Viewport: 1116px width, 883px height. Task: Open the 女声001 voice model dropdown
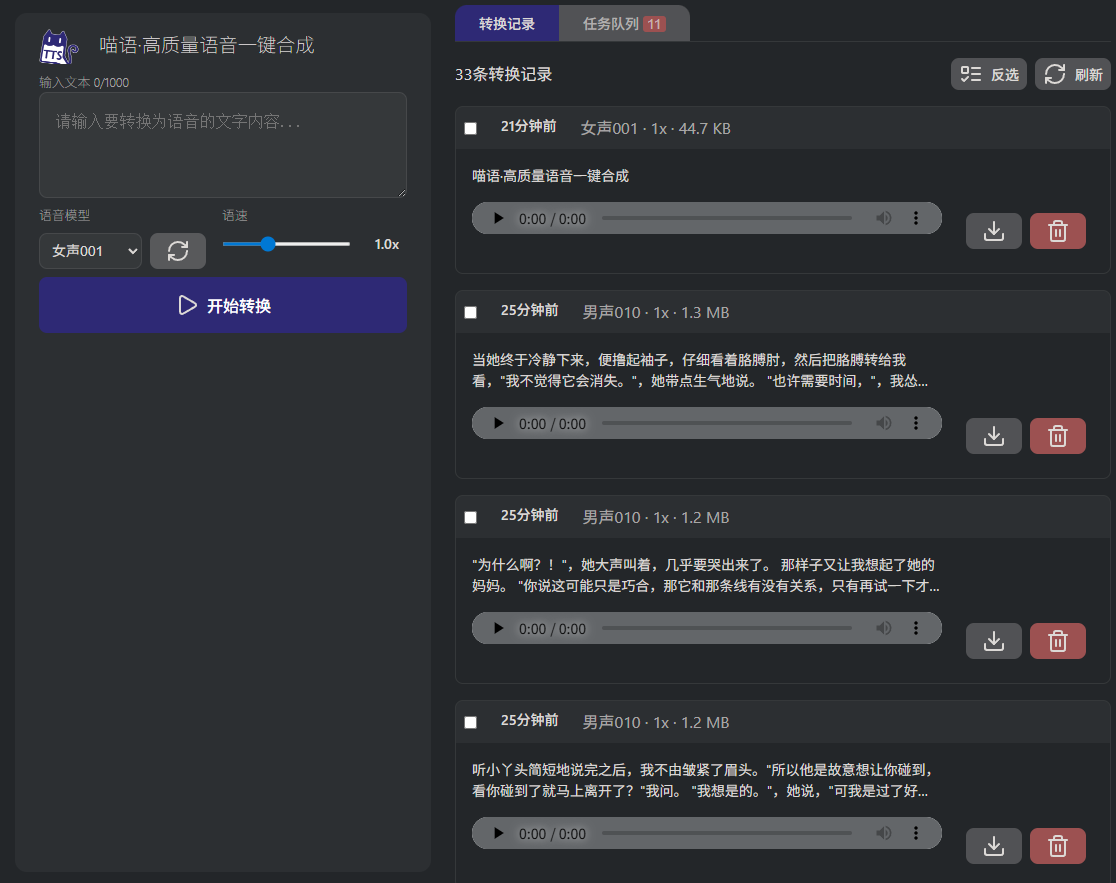90,250
